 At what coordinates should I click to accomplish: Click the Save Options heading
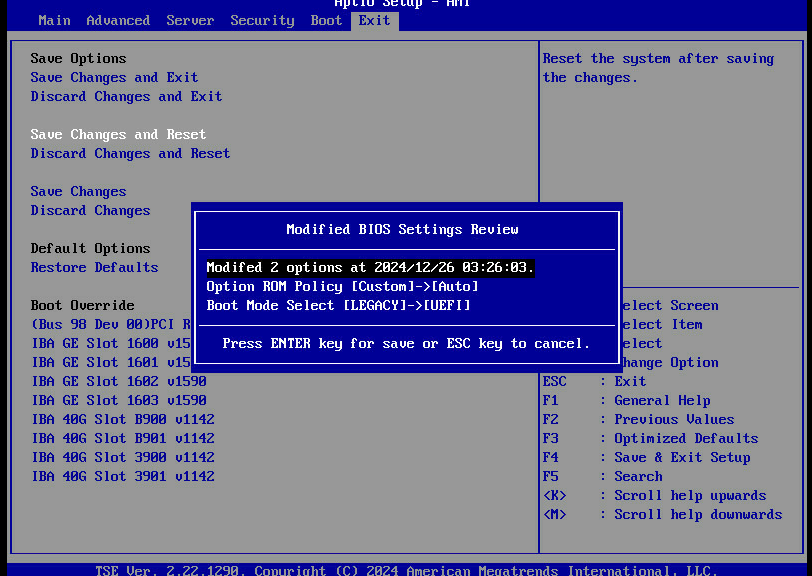pos(78,59)
